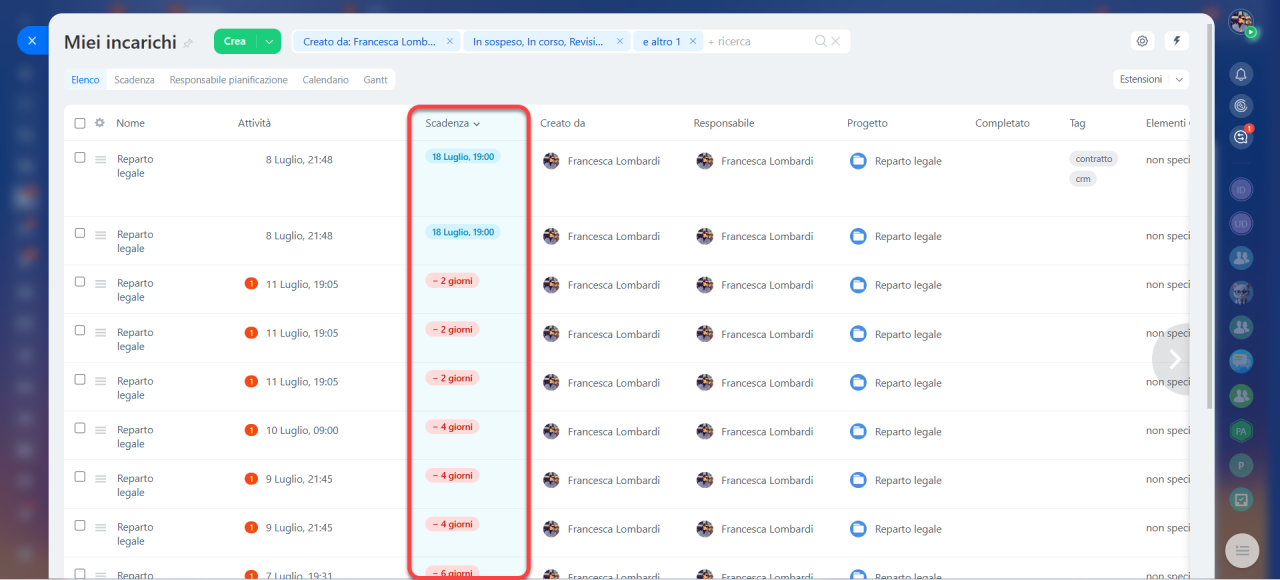Open the spiral Copilot icon in sidebar
The width and height of the screenshot is (1280, 580).
tap(1241, 105)
